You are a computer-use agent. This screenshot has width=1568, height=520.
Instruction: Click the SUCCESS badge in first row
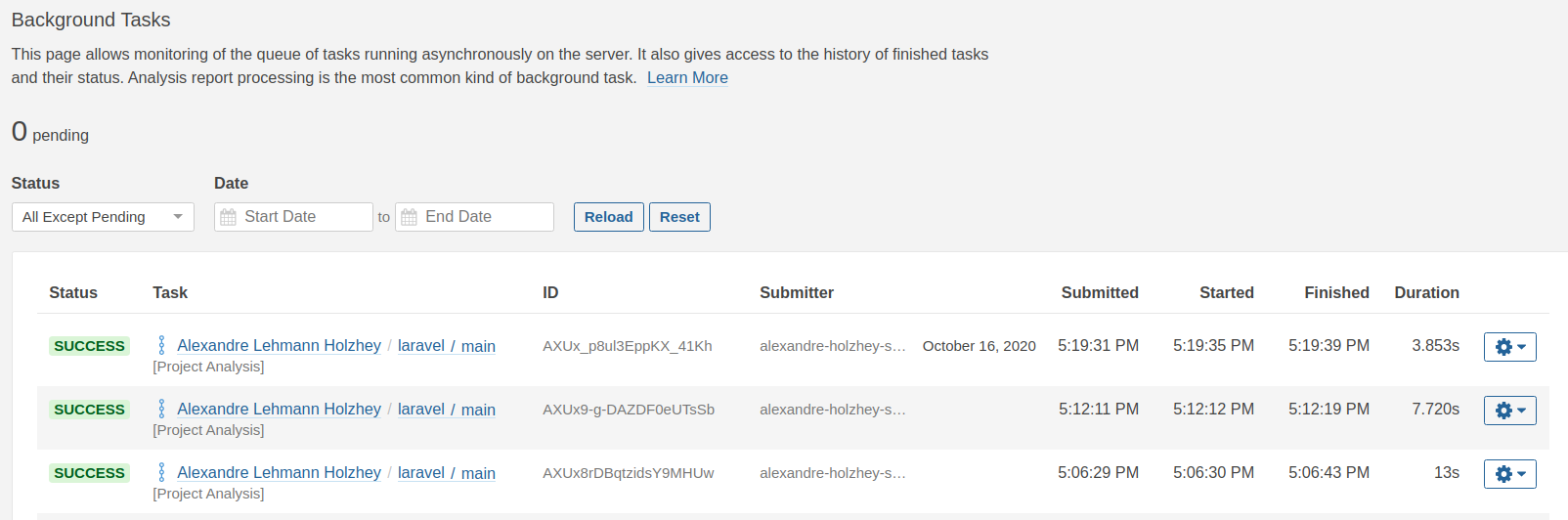pos(89,346)
